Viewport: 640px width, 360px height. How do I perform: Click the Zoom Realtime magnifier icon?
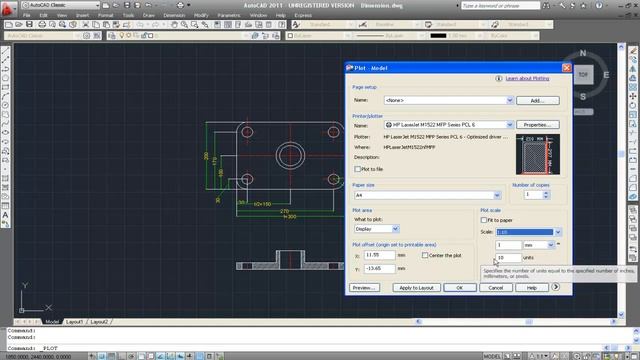pyautogui.click(x=184, y=25)
